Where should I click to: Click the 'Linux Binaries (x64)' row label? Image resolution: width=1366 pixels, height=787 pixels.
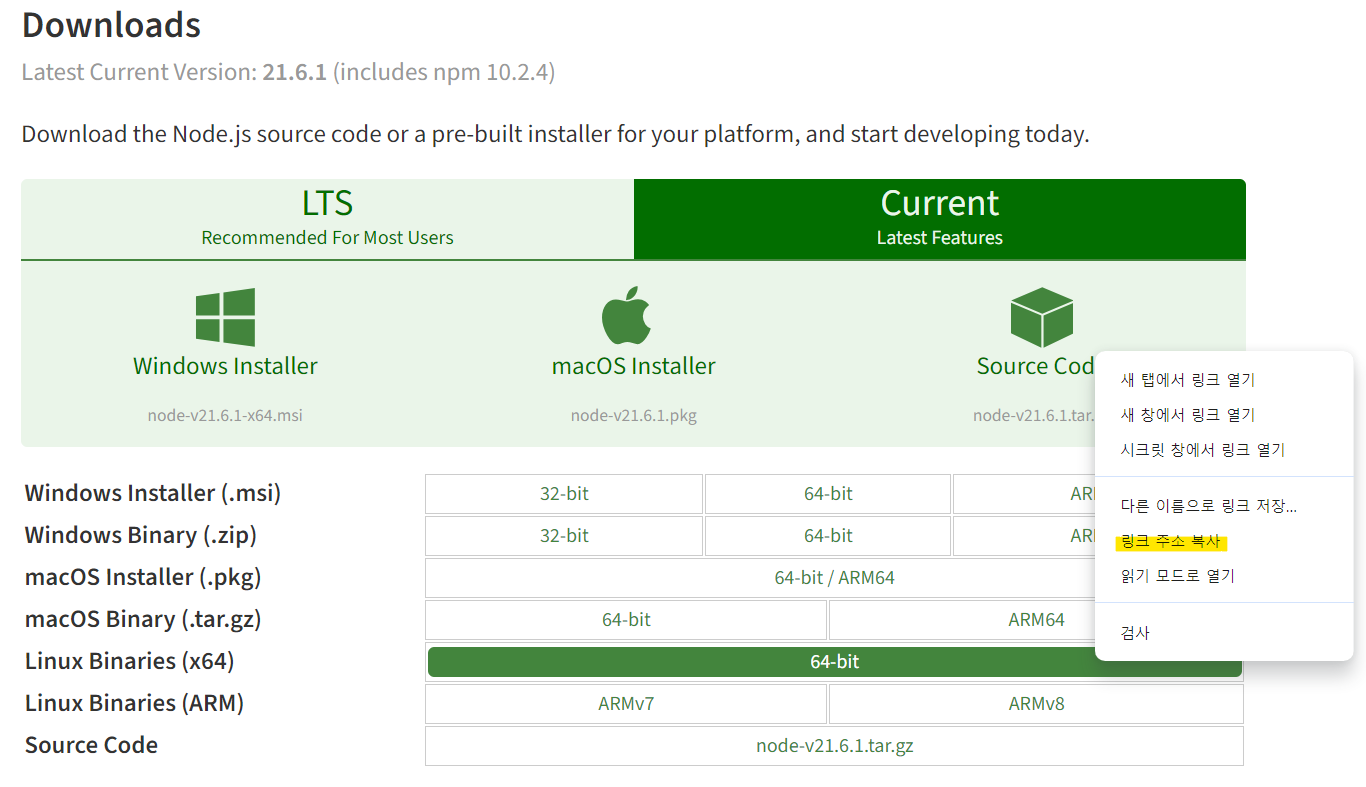[x=130, y=662]
